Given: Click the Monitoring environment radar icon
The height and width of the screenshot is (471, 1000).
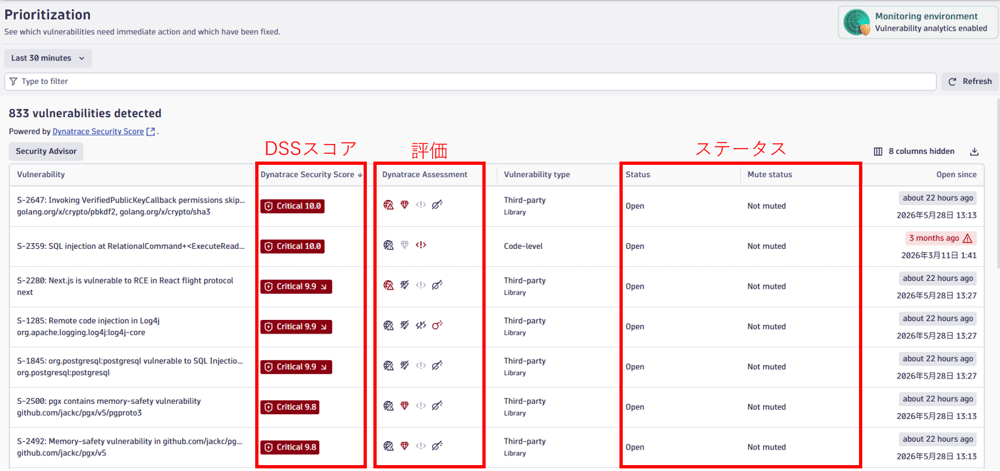Looking at the screenshot, I should (857, 22).
